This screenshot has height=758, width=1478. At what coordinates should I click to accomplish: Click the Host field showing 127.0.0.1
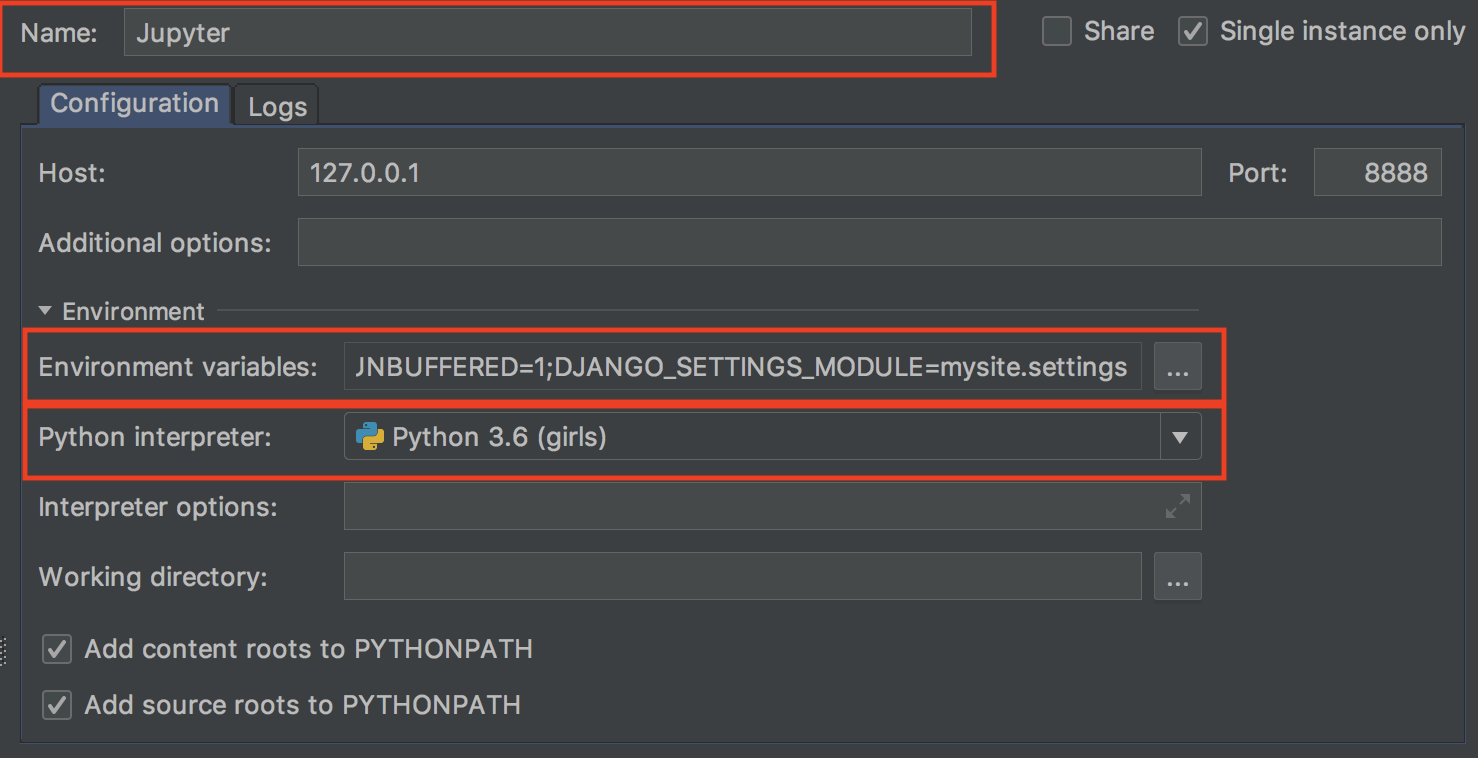(x=749, y=173)
